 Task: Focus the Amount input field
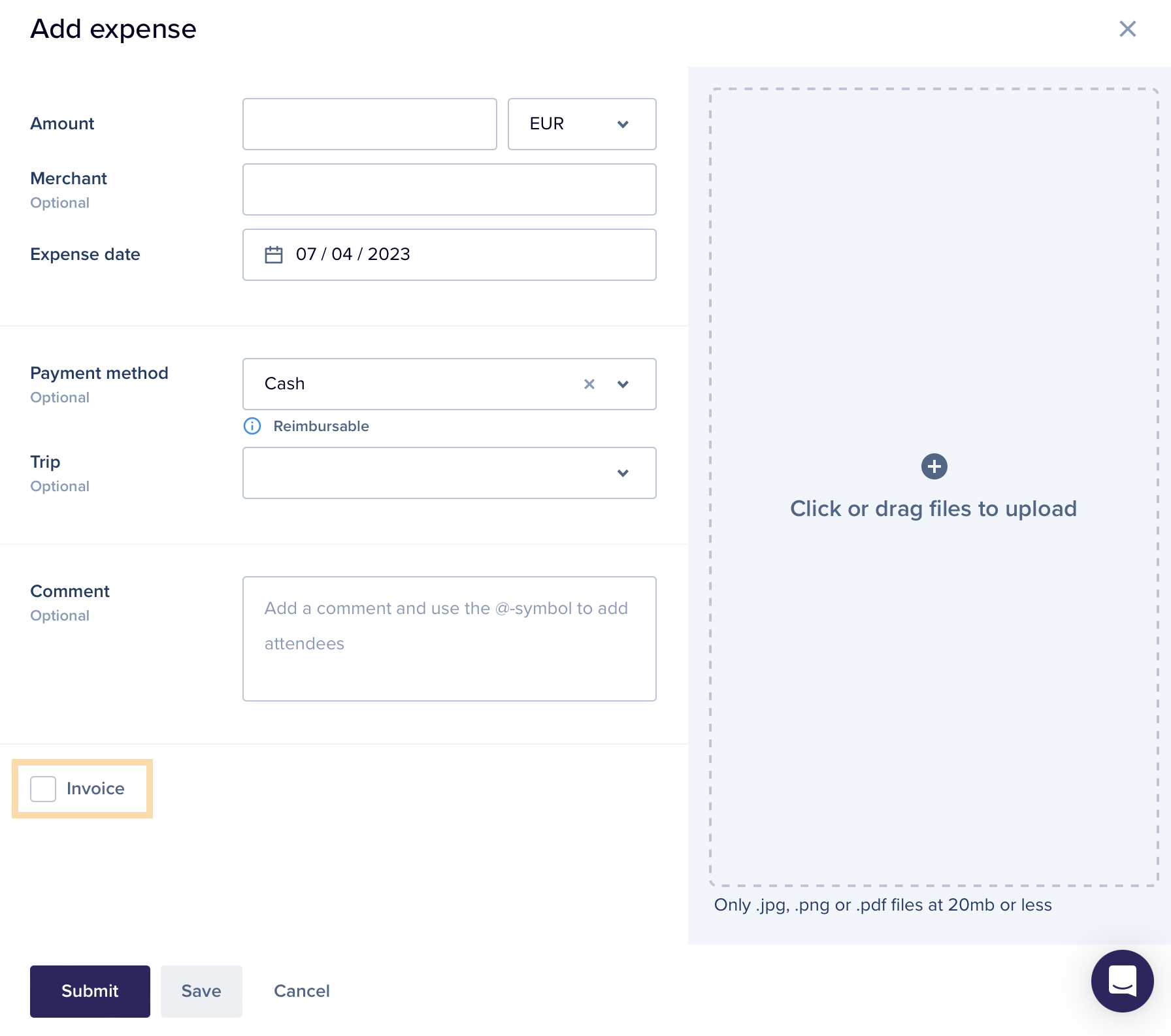[370, 124]
